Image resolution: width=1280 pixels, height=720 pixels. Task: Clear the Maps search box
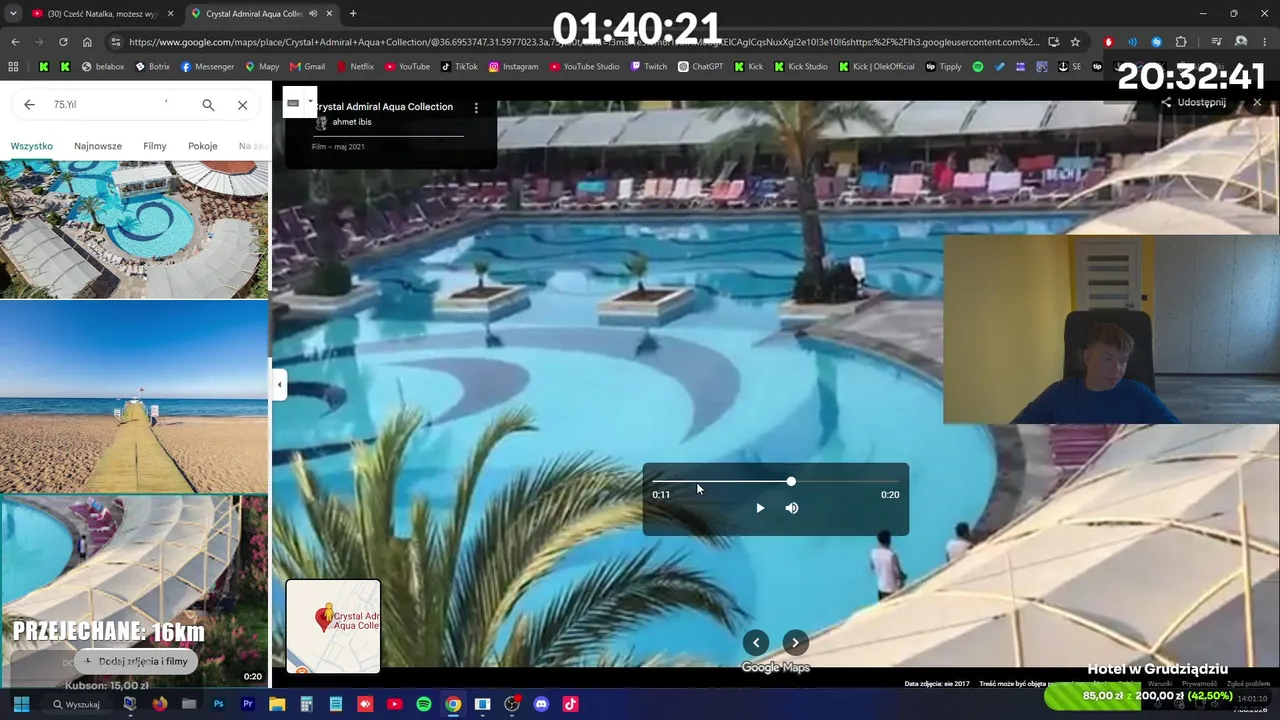(x=242, y=105)
